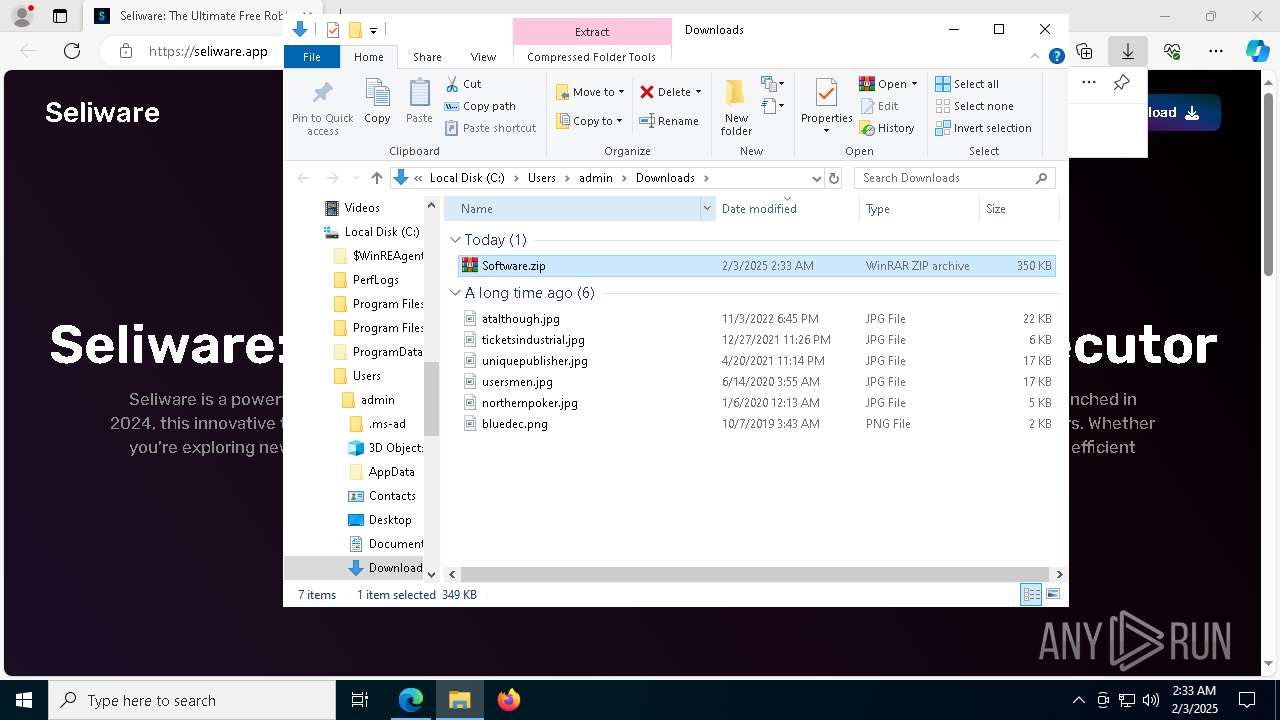
Task: Open the File menu tab
Action: 312,57
